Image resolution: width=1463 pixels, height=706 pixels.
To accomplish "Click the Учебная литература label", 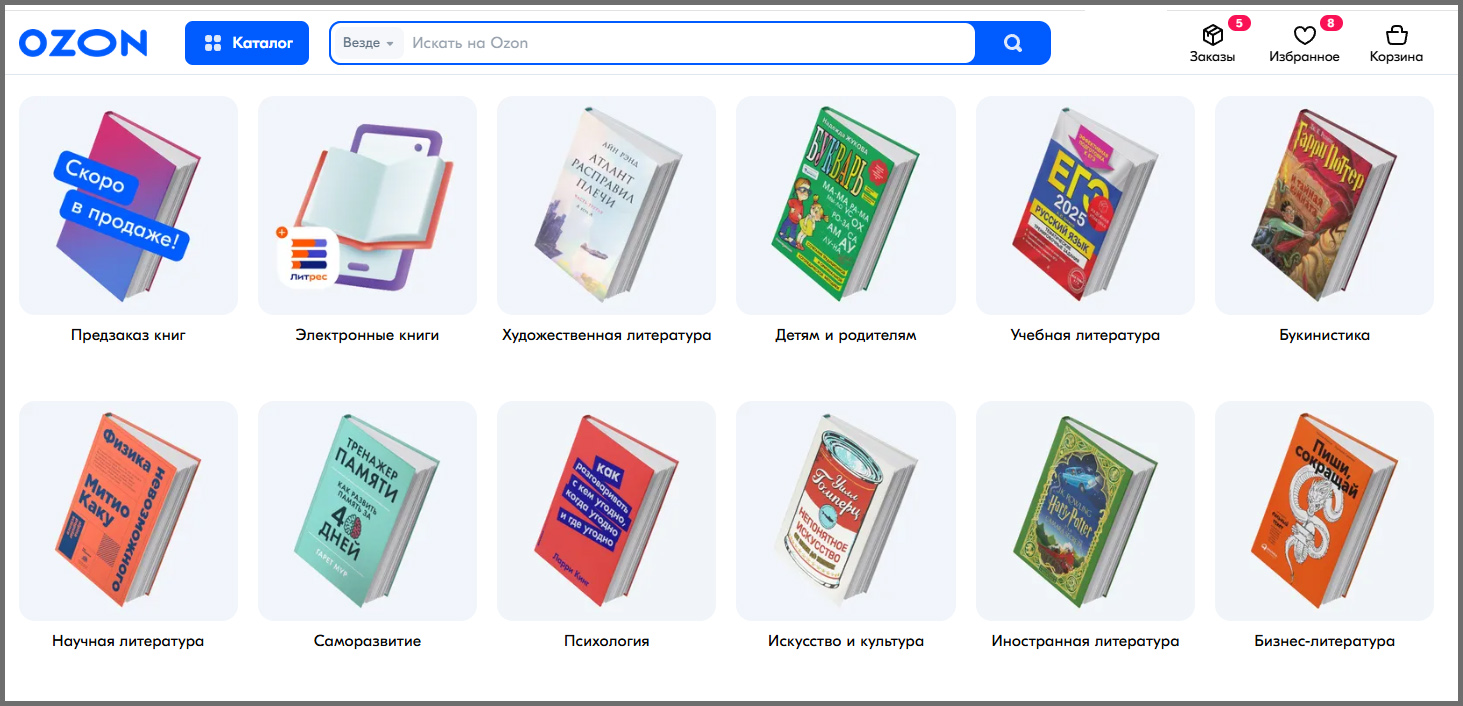I will (1085, 335).
